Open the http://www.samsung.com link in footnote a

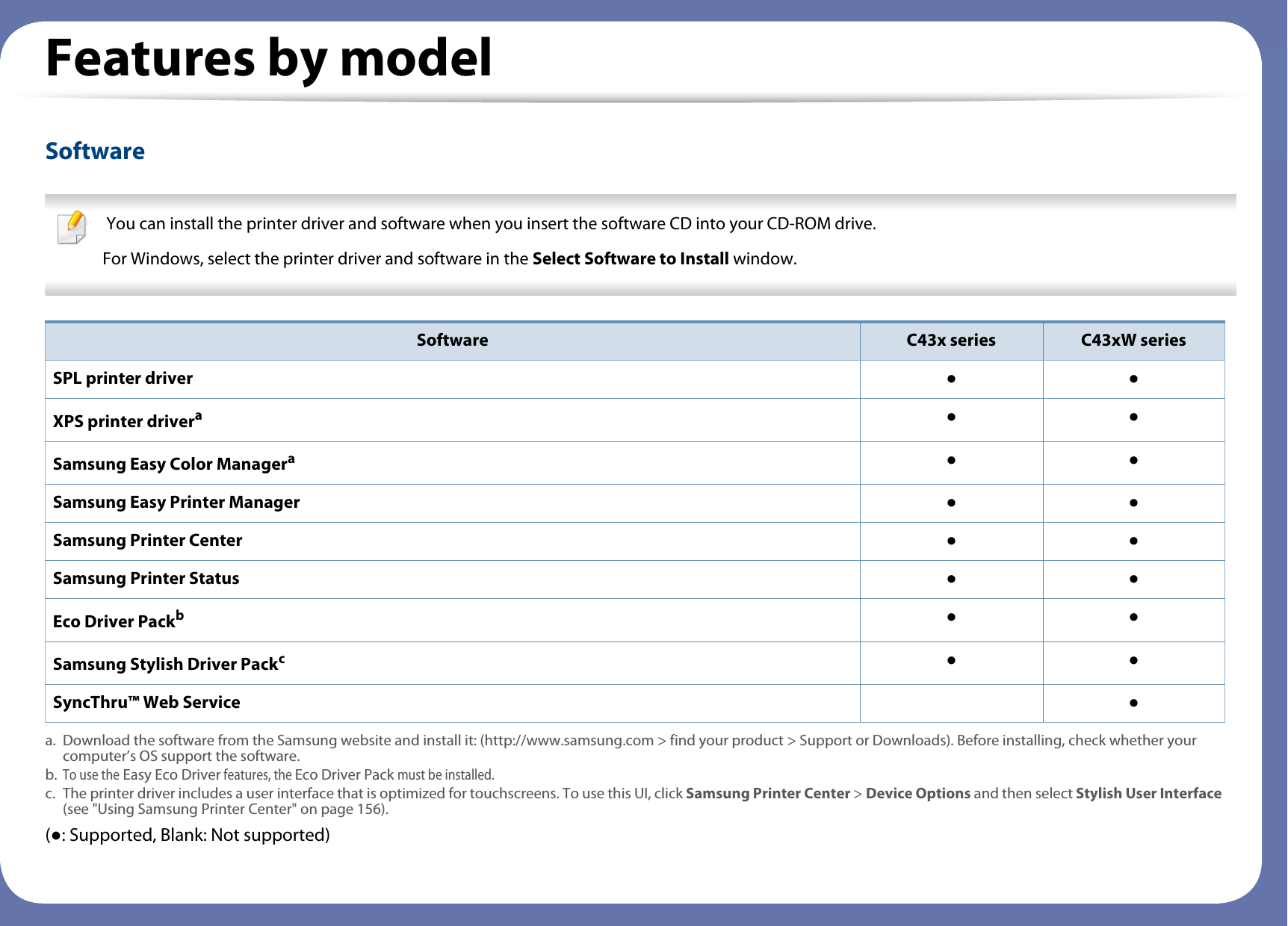pos(569,740)
